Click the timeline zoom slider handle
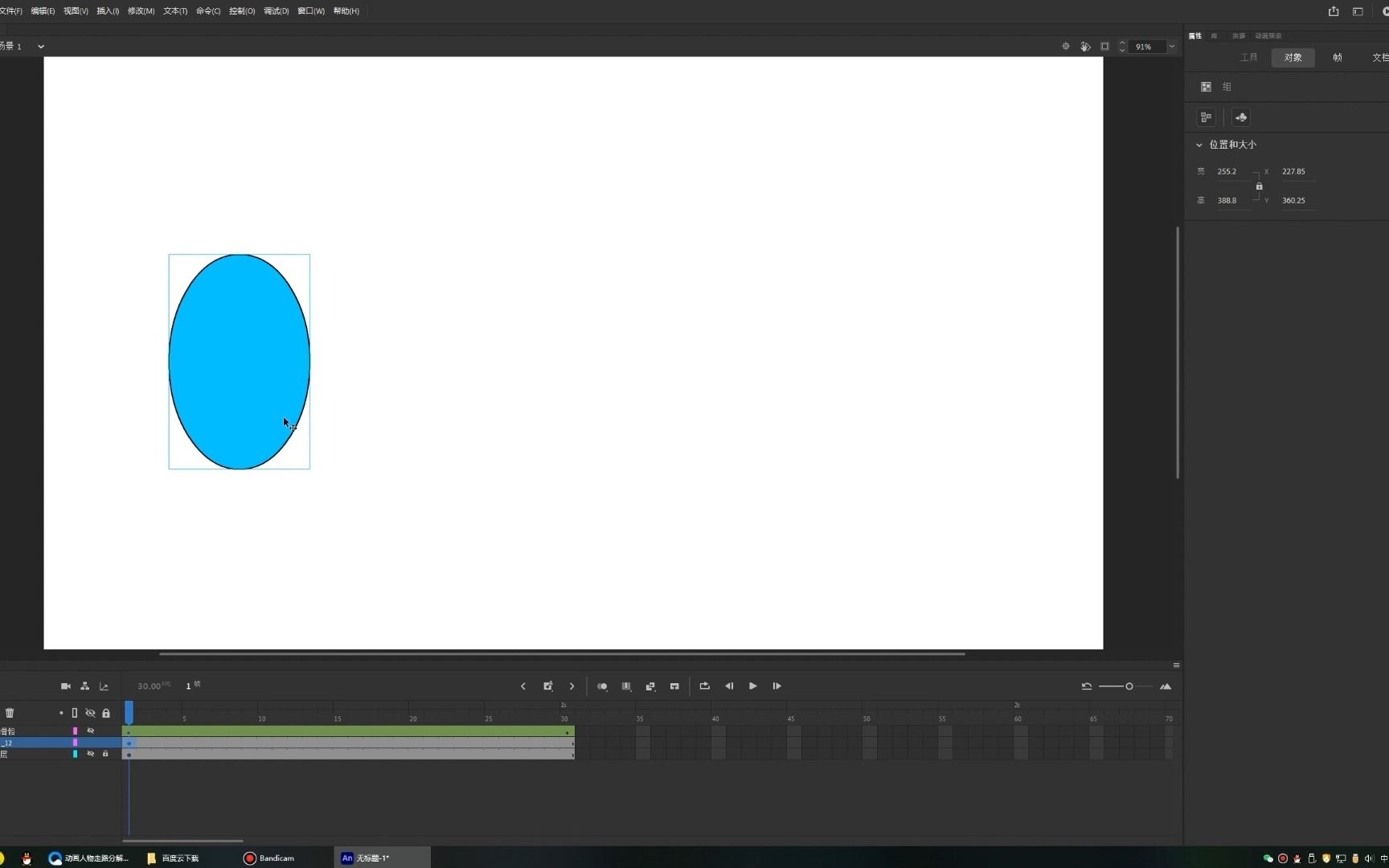This screenshot has width=1389, height=868. [1129, 686]
